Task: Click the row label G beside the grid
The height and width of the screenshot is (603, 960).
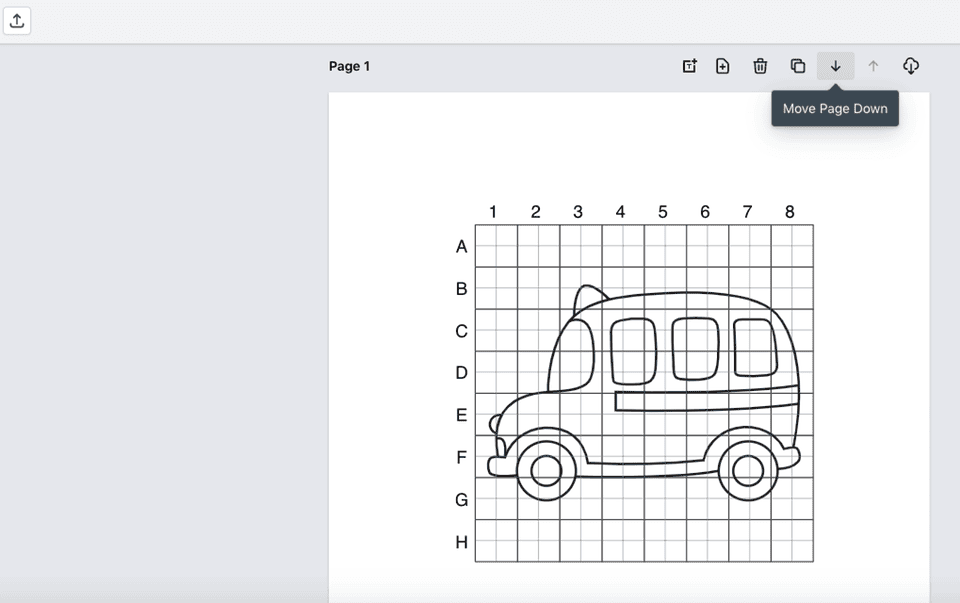Action: 461,500
